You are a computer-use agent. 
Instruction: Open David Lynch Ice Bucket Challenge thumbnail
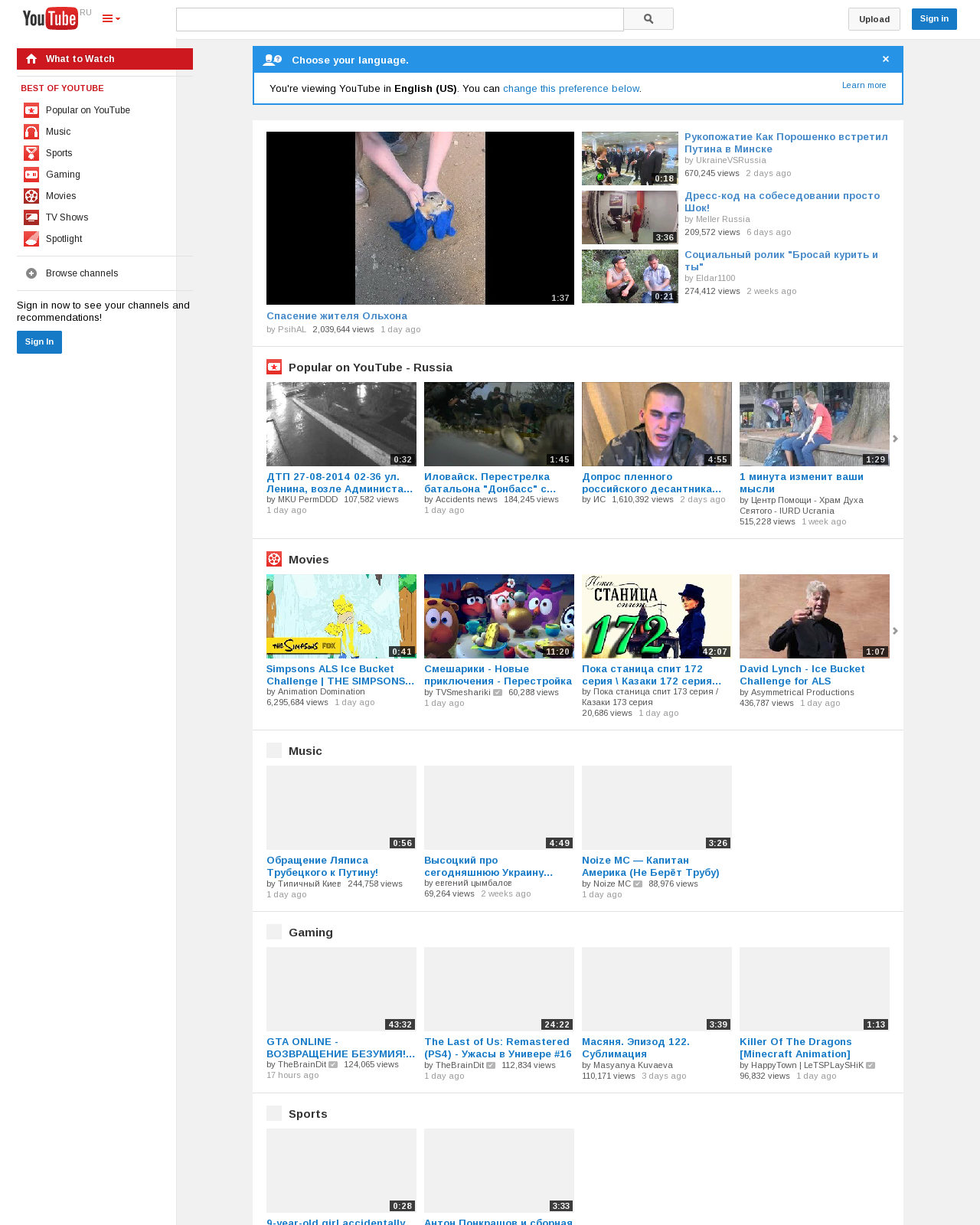(815, 616)
